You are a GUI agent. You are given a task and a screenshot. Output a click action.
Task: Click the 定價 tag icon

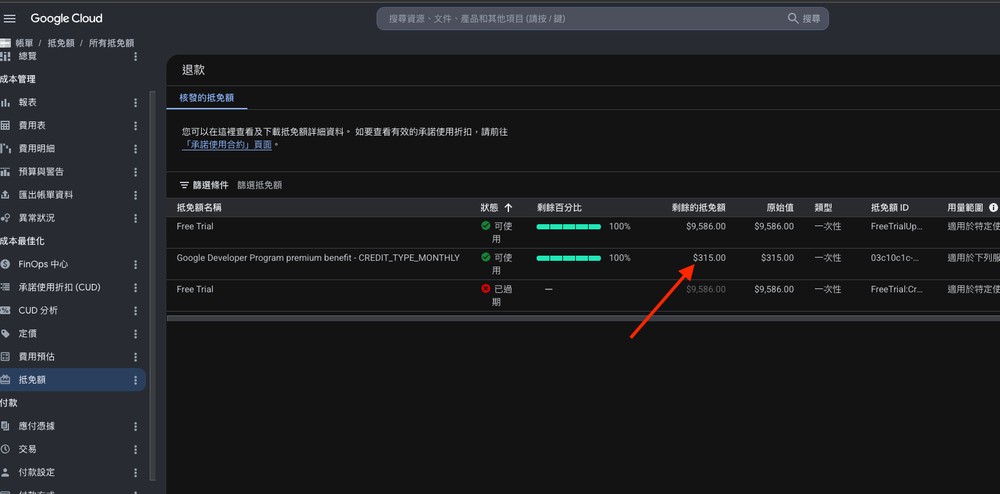[5, 333]
